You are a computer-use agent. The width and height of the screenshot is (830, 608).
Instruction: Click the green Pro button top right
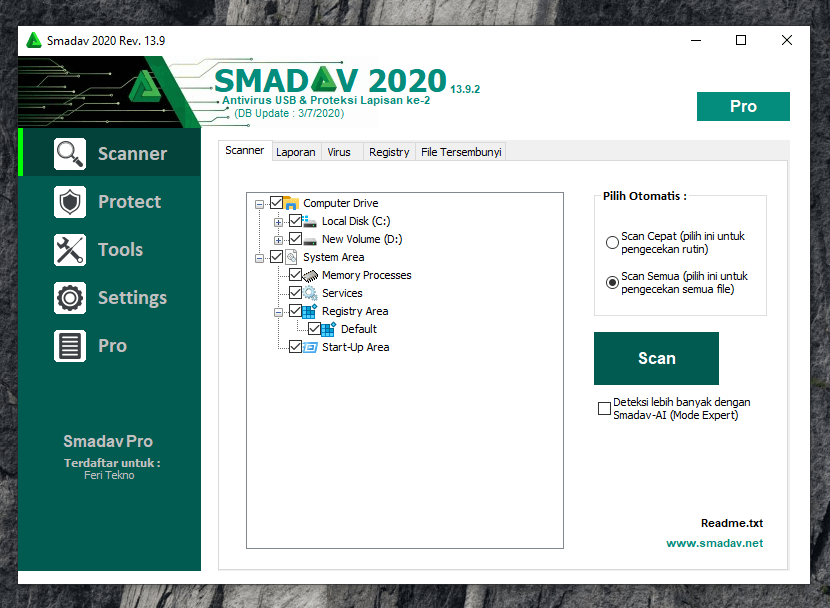[743, 106]
